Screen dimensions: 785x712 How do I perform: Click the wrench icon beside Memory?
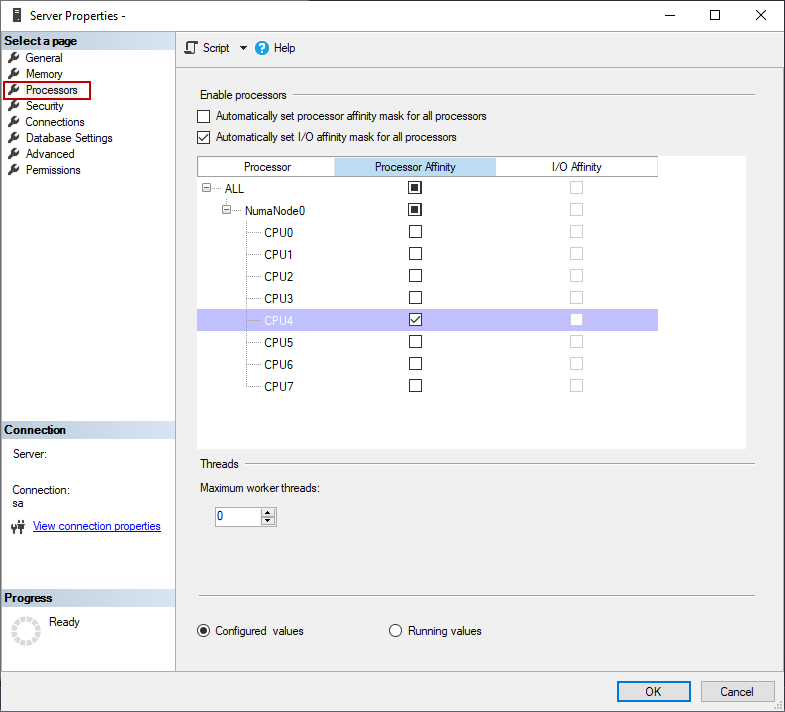pyautogui.click(x=14, y=74)
